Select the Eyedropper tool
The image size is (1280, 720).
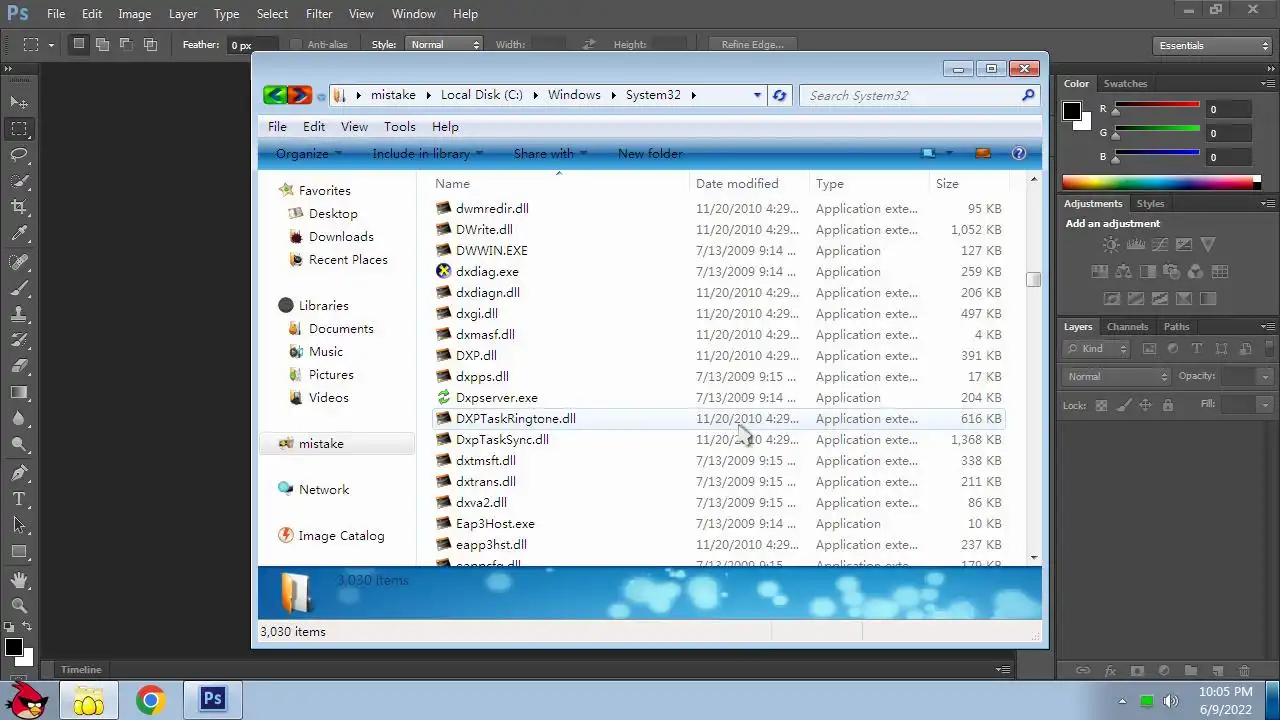[x=19, y=233]
